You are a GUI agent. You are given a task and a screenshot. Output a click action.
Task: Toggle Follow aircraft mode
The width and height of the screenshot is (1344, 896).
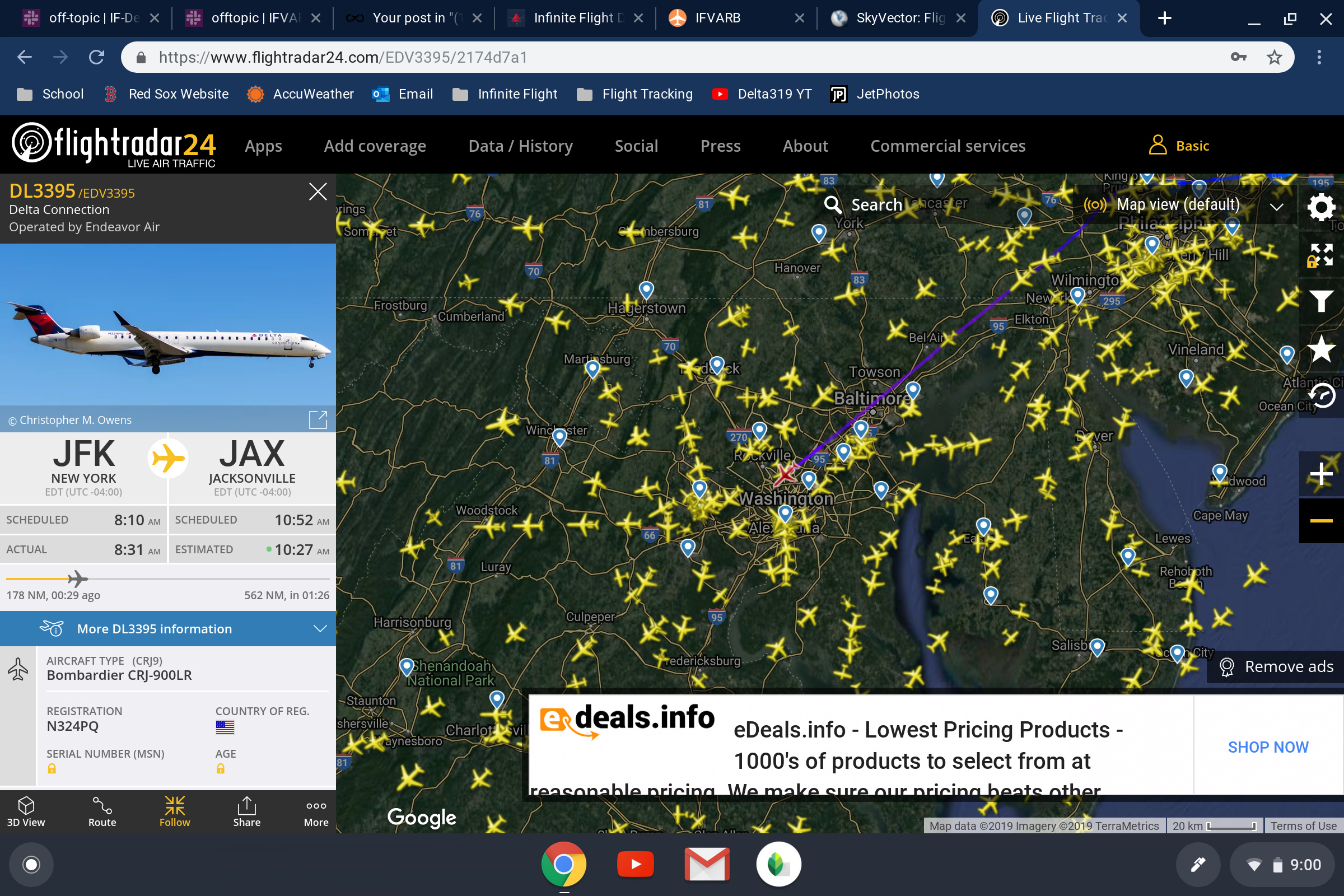pos(174,811)
